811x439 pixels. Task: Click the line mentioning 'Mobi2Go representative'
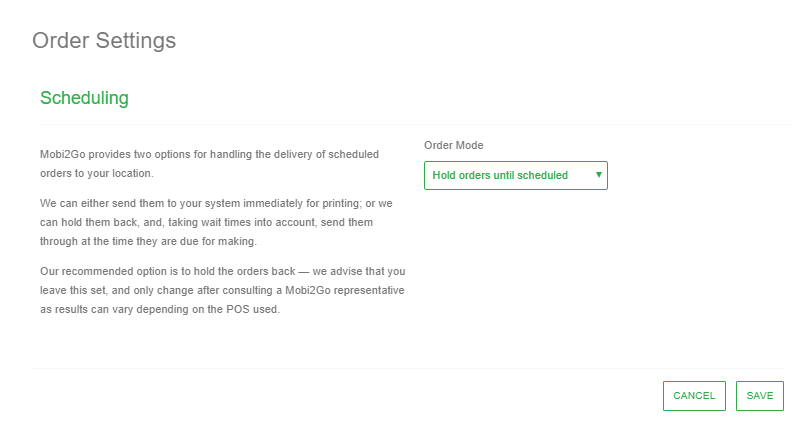click(221, 290)
